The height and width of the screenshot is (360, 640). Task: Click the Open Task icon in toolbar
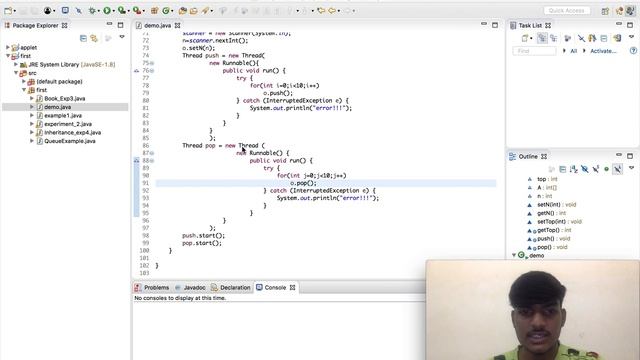coord(193,11)
